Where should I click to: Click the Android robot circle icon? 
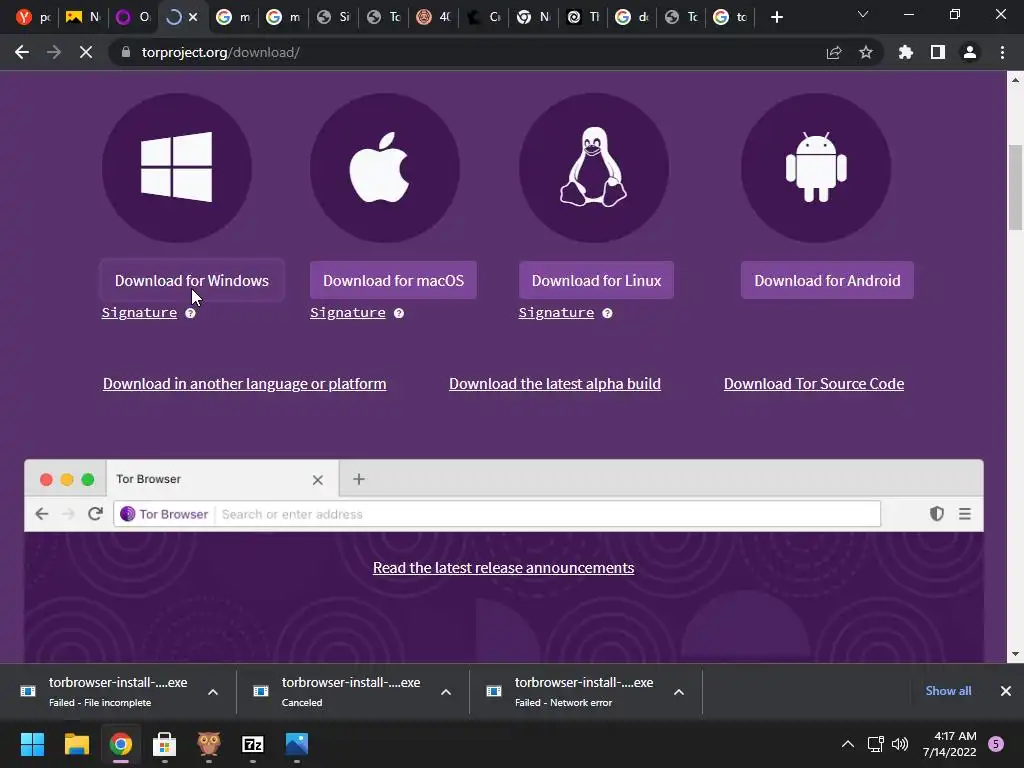point(816,168)
